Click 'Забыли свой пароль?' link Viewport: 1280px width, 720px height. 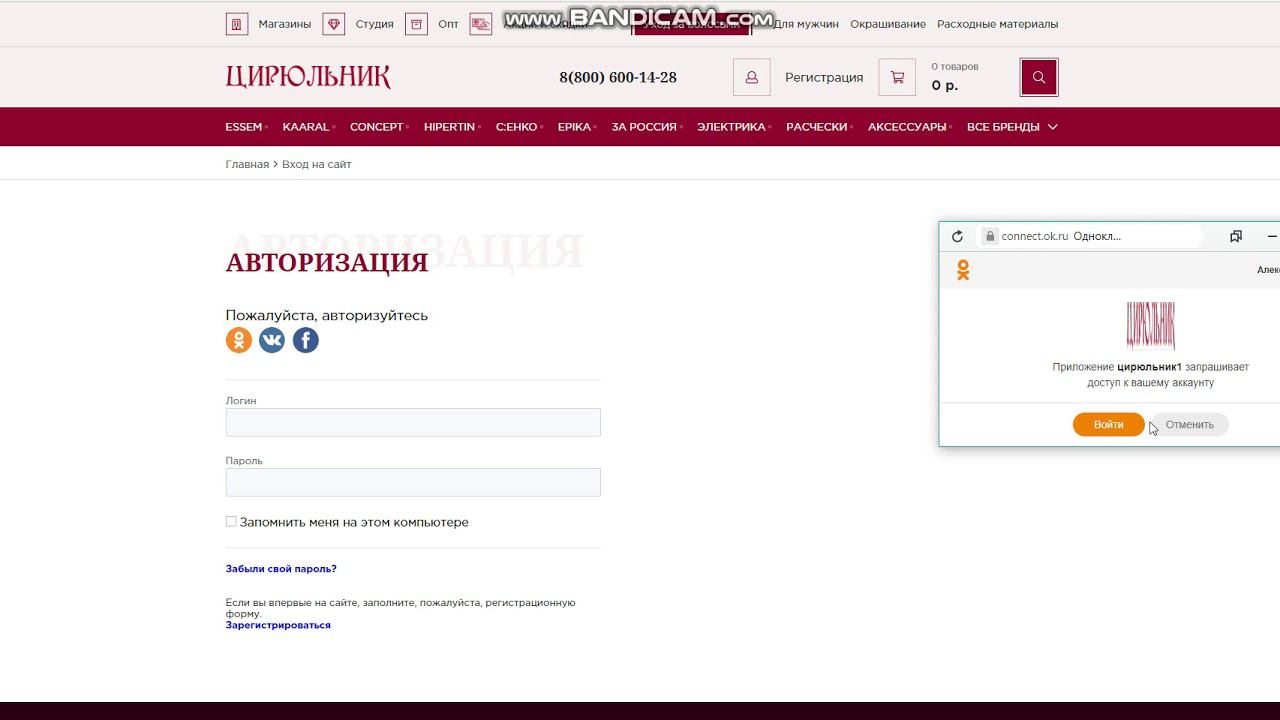click(281, 569)
